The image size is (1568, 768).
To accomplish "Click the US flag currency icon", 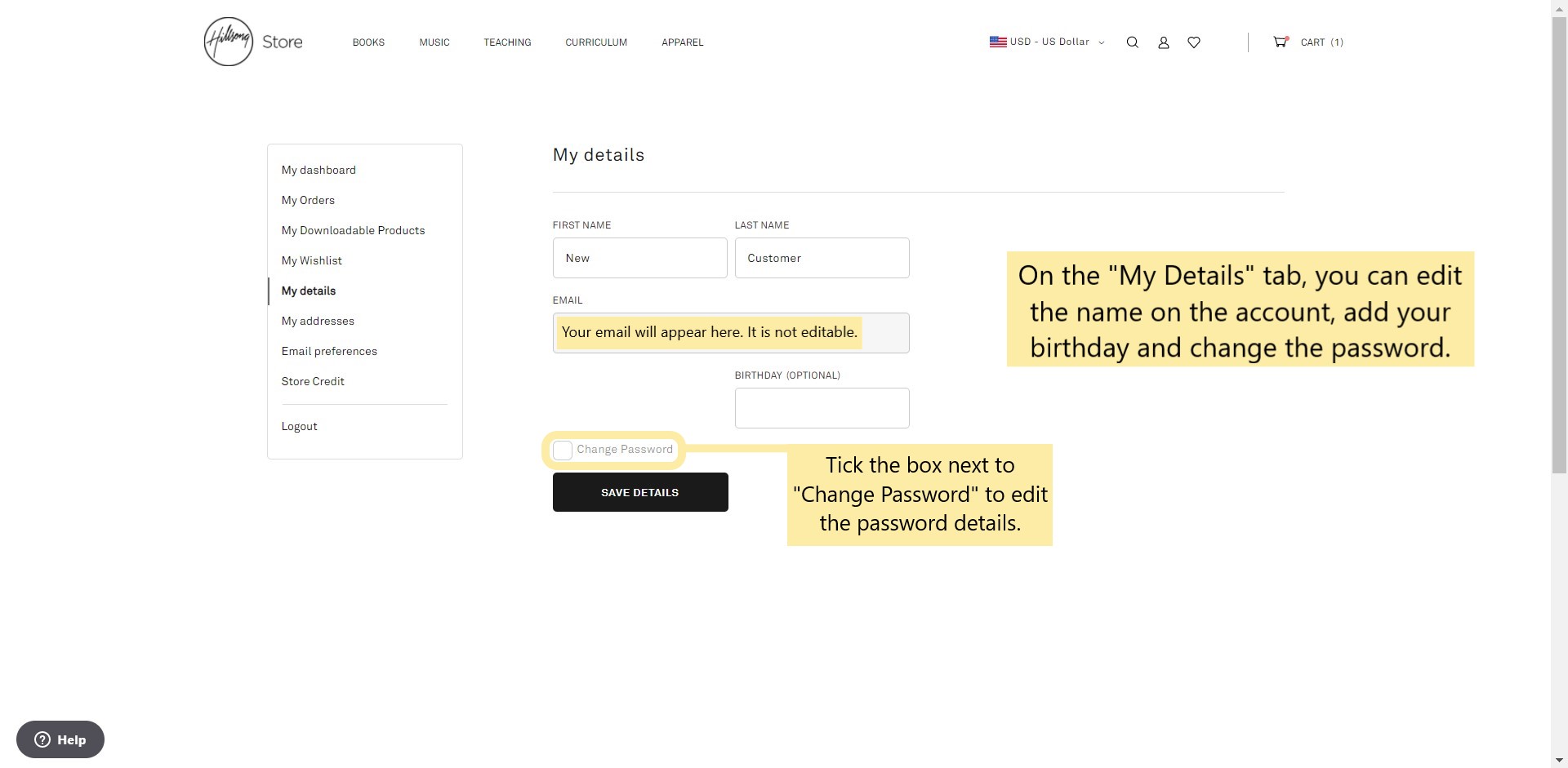I will coord(998,42).
